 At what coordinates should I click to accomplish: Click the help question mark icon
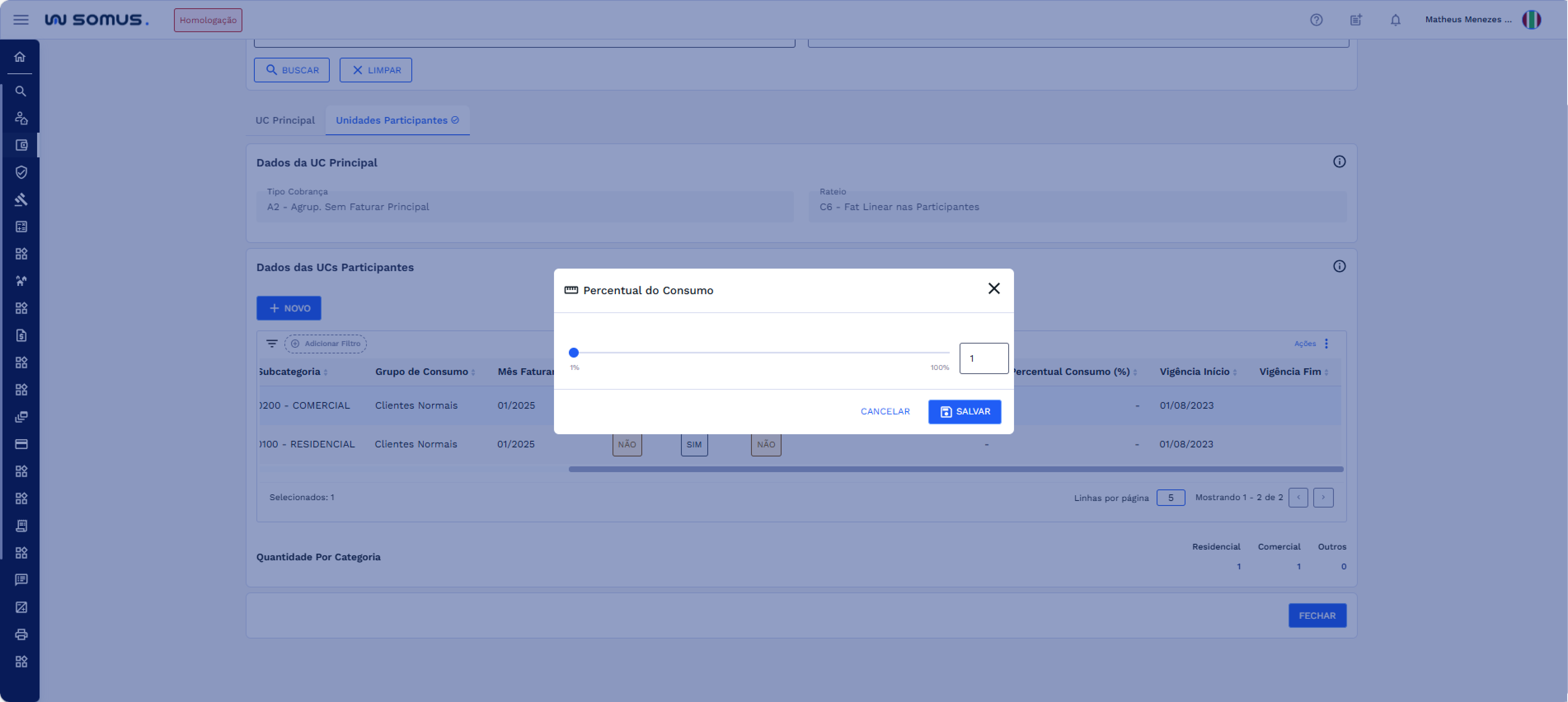click(1316, 20)
